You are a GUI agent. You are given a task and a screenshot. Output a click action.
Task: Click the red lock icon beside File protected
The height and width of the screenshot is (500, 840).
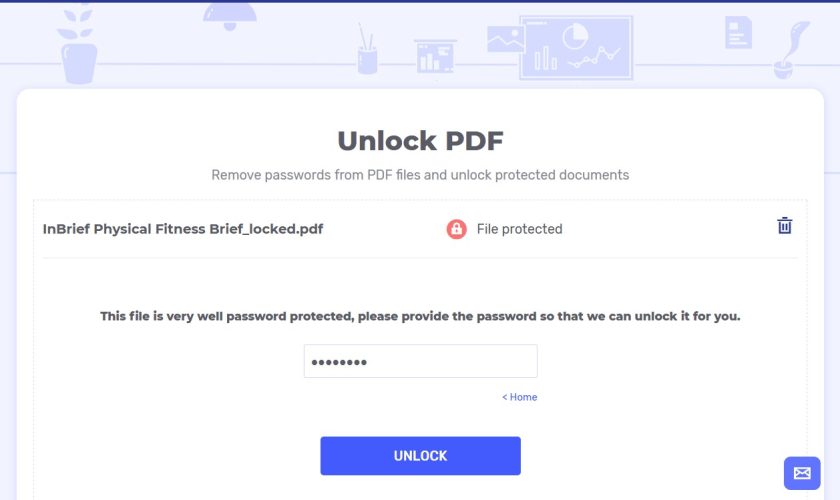456,229
